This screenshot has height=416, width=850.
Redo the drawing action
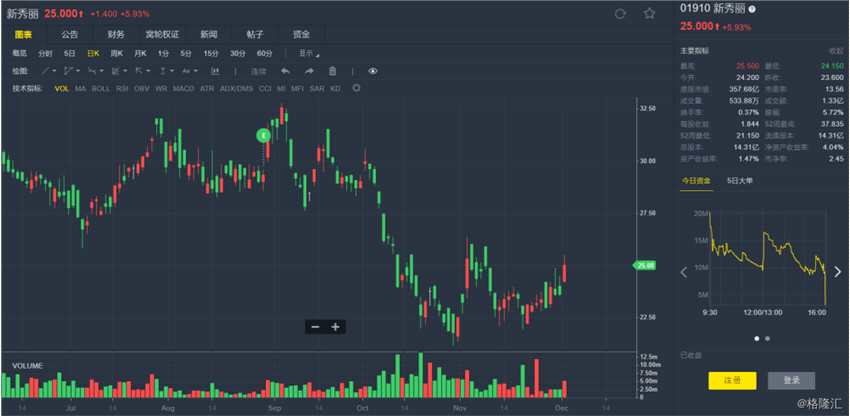[309, 71]
